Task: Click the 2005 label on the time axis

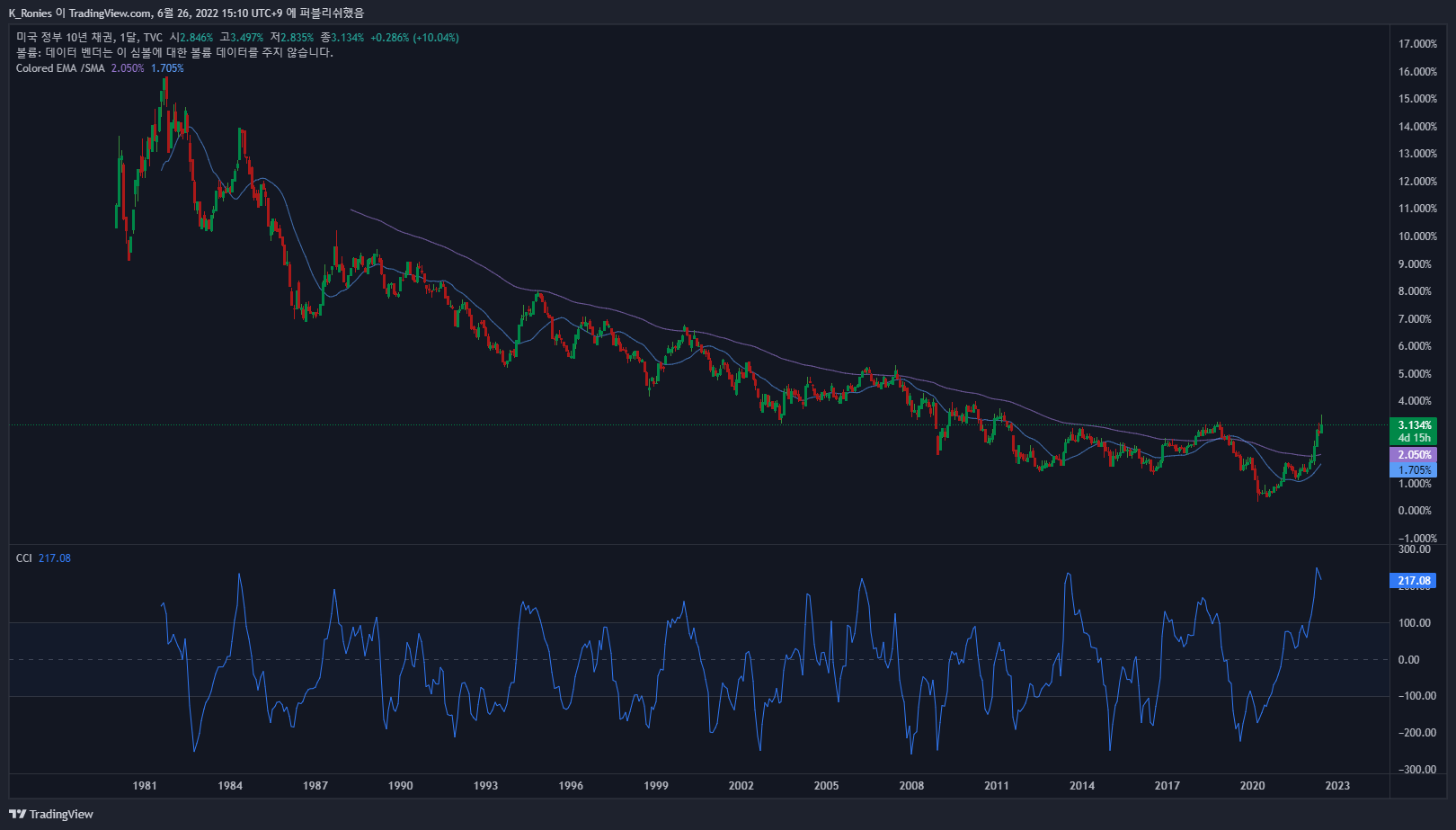Action: click(827, 786)
